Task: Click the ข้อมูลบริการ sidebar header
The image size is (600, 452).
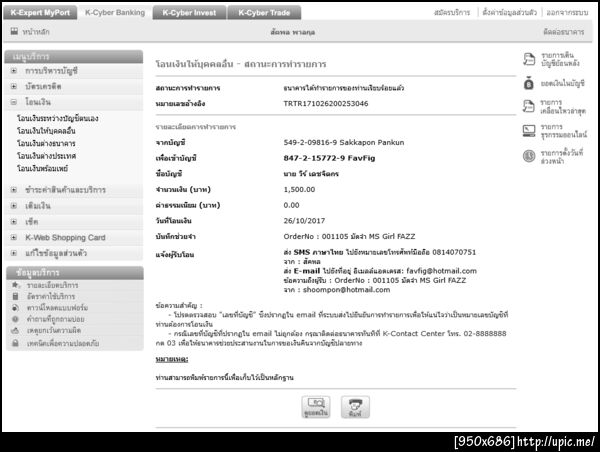Action: [75, 273]
